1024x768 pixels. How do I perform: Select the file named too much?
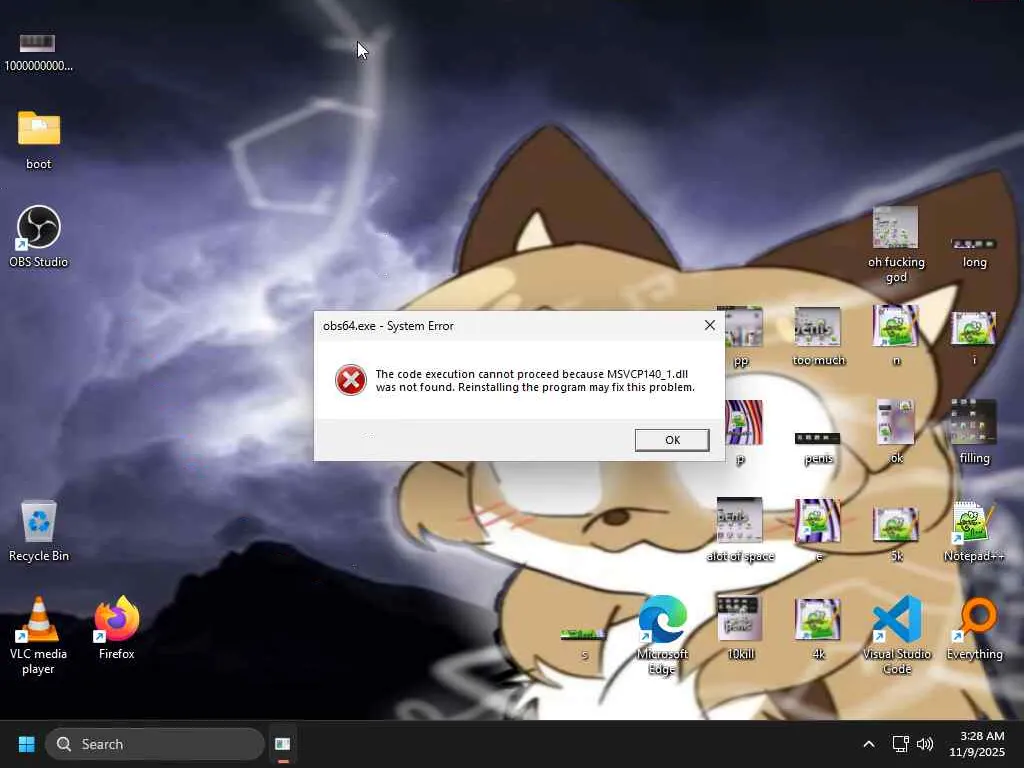818,336
